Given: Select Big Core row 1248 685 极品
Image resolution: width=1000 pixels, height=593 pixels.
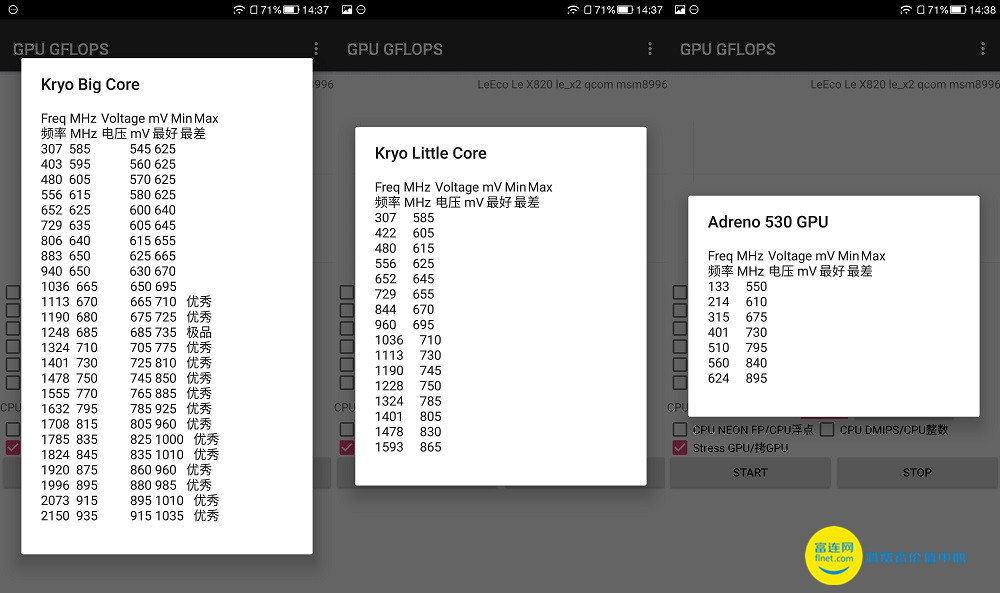Looking at the screenshot, I should pos(126,332).
